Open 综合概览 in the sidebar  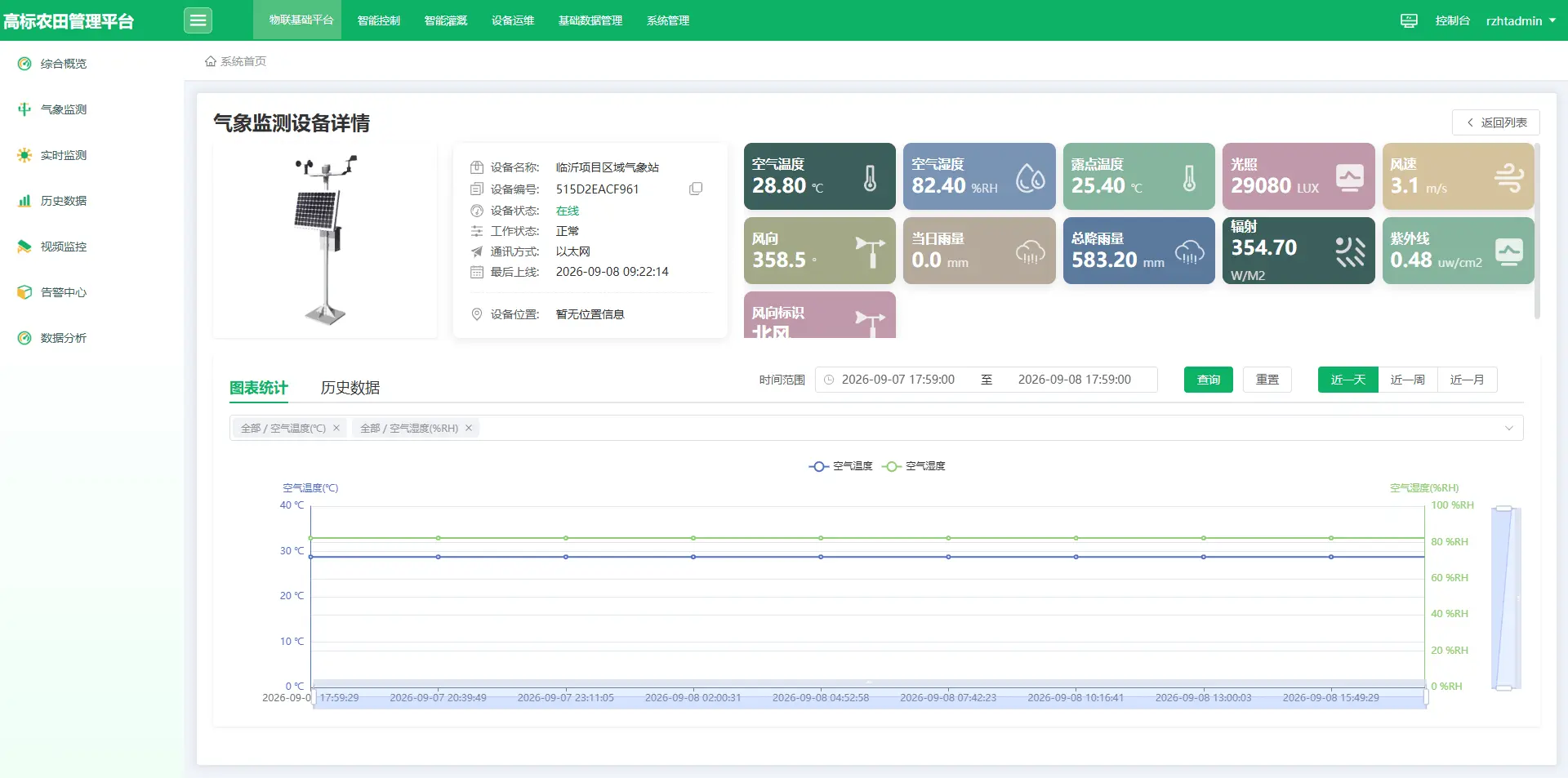(x=64, y=64)
